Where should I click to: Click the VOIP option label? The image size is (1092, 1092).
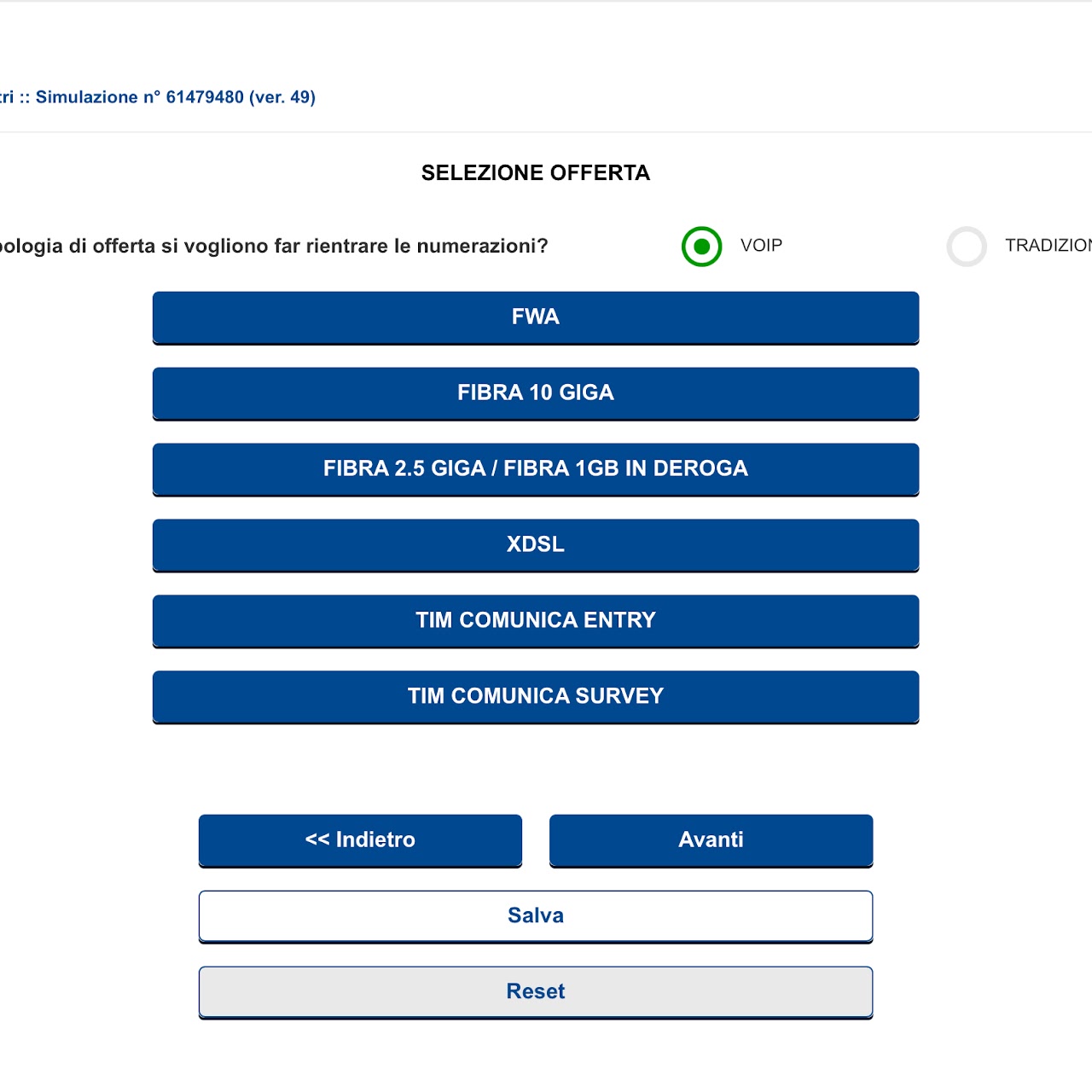[761, 246]
